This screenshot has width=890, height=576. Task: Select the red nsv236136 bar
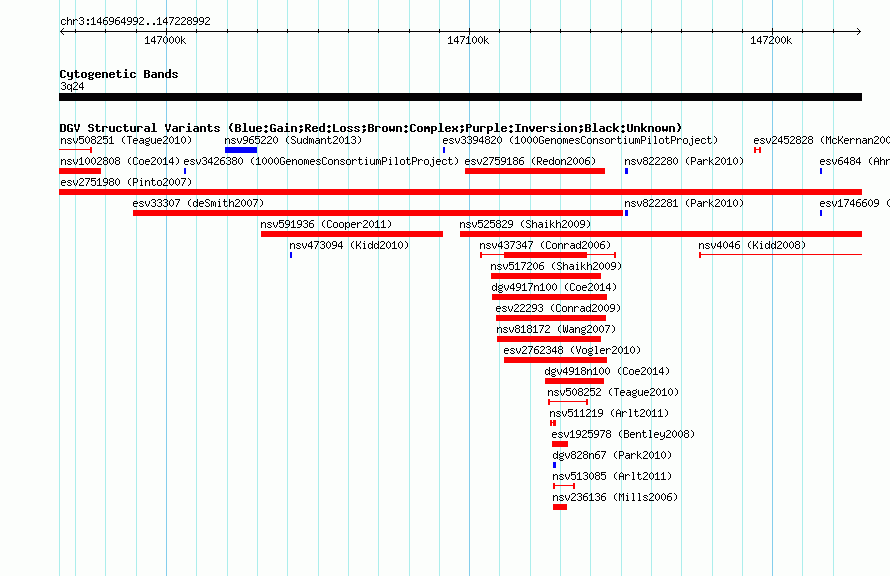(560, 507)
